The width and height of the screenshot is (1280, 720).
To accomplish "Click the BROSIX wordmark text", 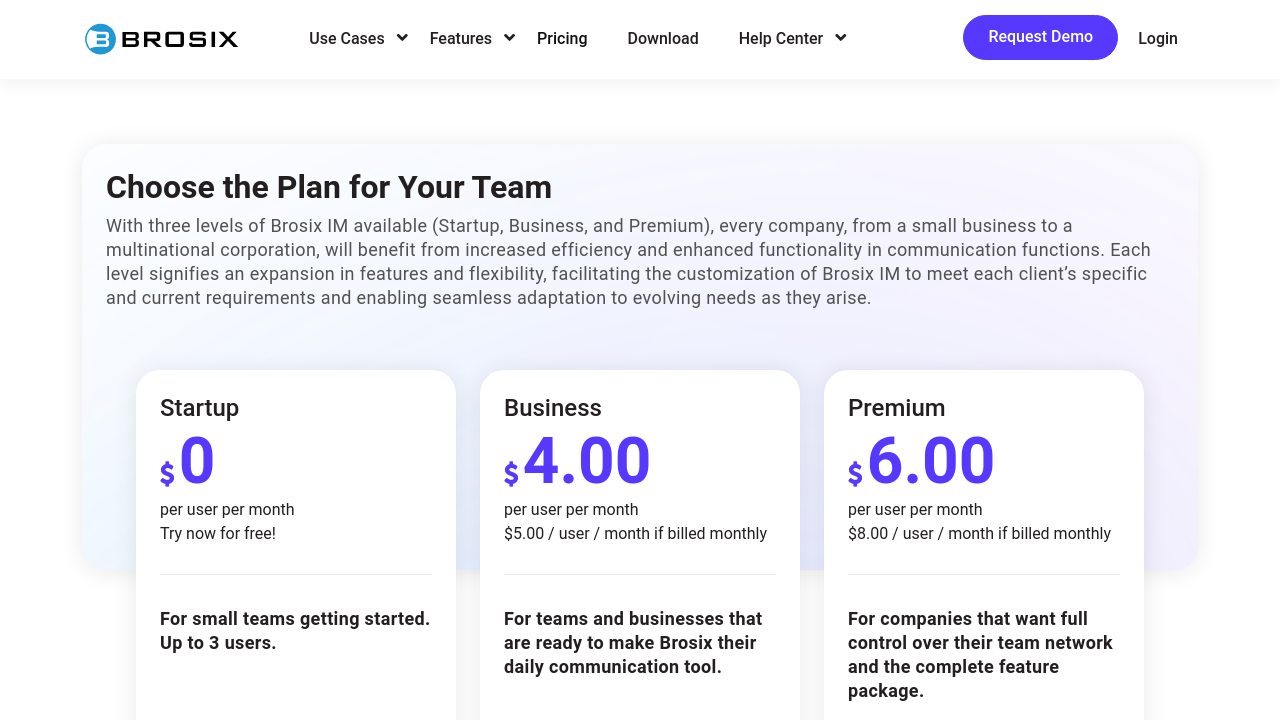I will (179, 39).
